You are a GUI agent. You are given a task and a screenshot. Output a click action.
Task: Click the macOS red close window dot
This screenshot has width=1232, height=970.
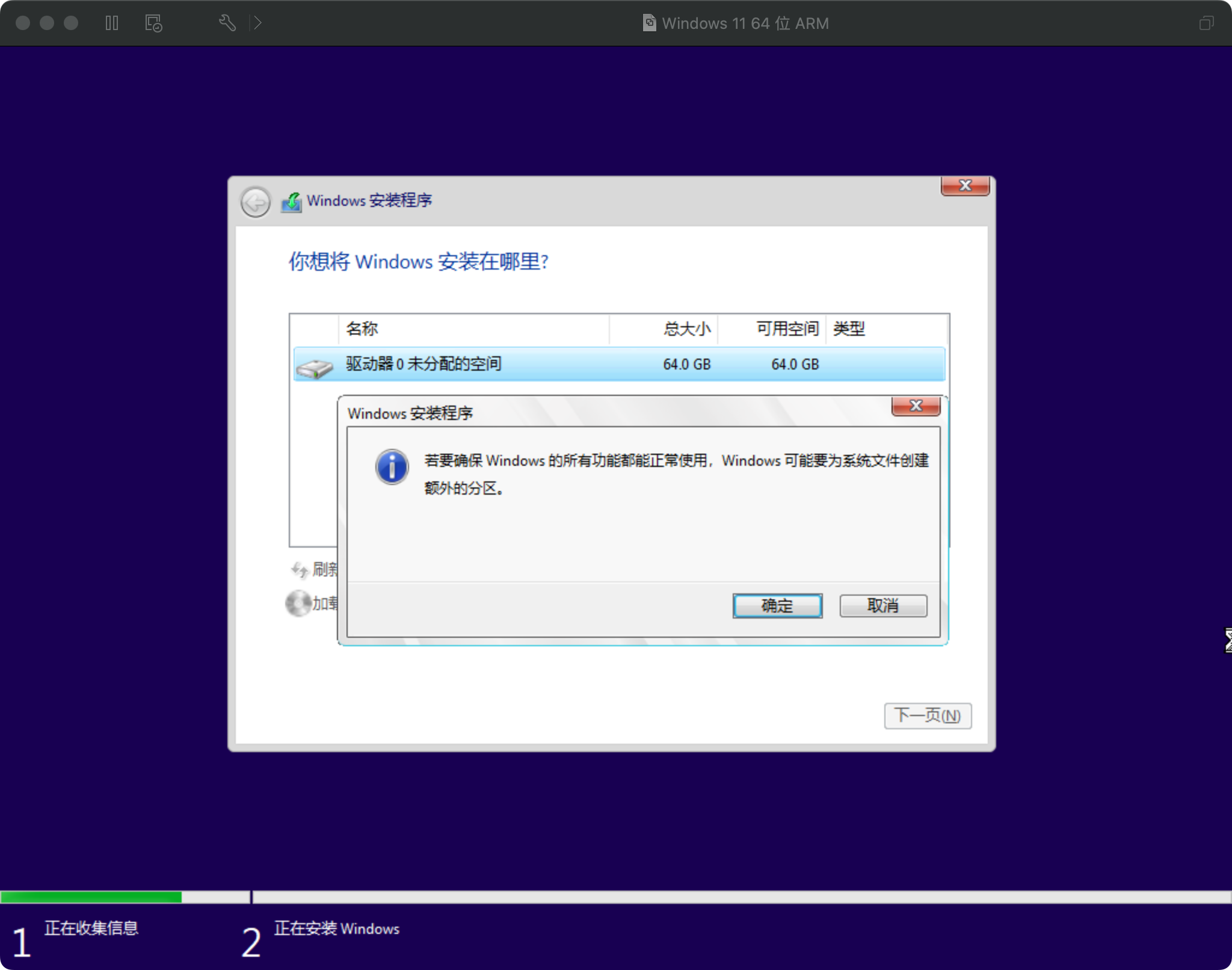tap(23, 23)
